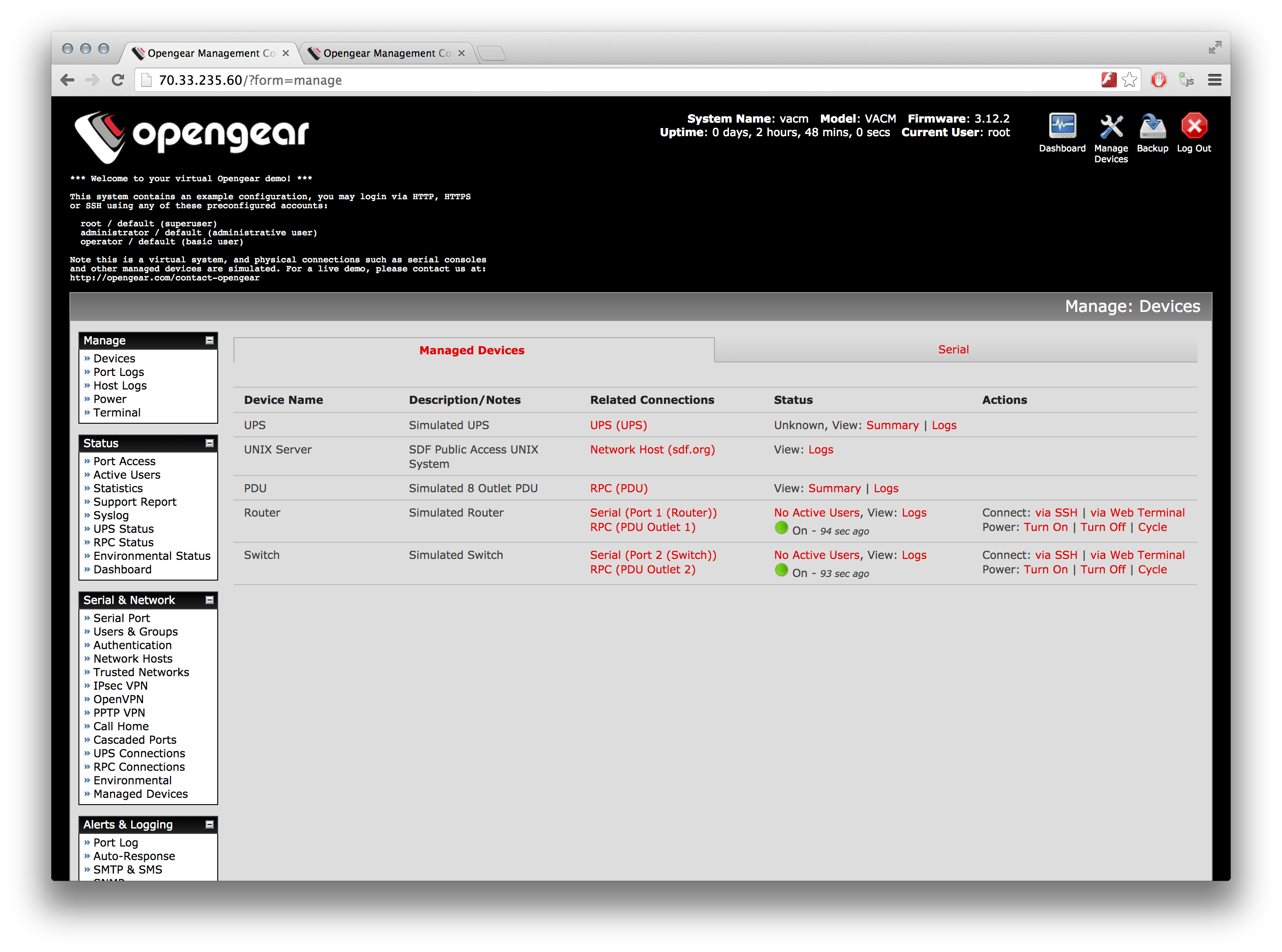Click Cycle for Switch power
Screen dimensions: 1282x952
coord(1152,569)
